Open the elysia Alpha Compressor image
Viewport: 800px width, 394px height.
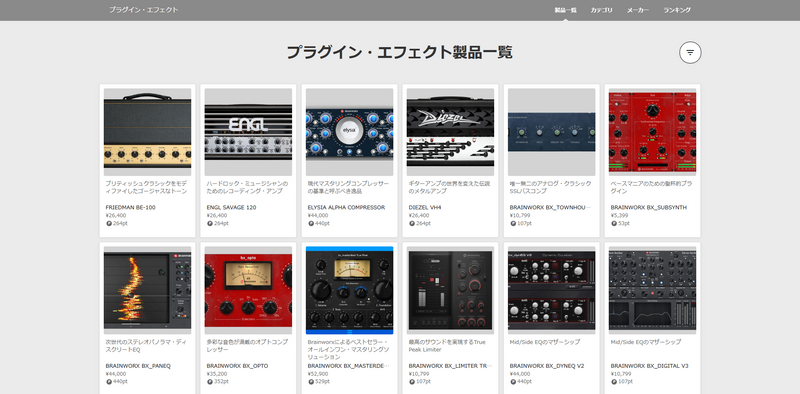tap(349, 132)
